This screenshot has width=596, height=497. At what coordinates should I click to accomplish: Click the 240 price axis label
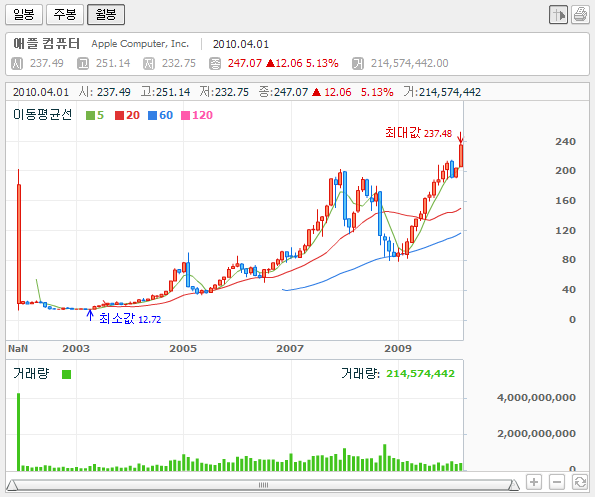click(566, 142)
